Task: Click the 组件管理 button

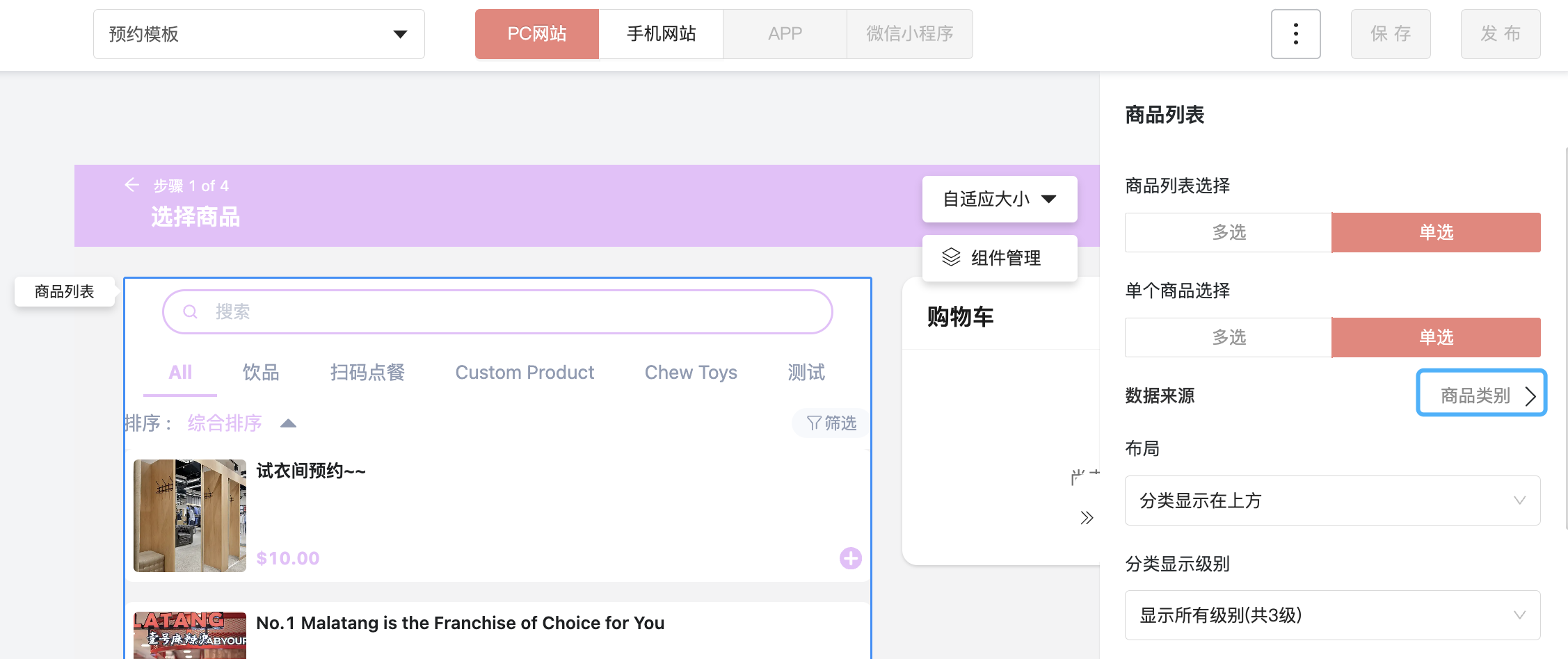Action: (1000, 258)
